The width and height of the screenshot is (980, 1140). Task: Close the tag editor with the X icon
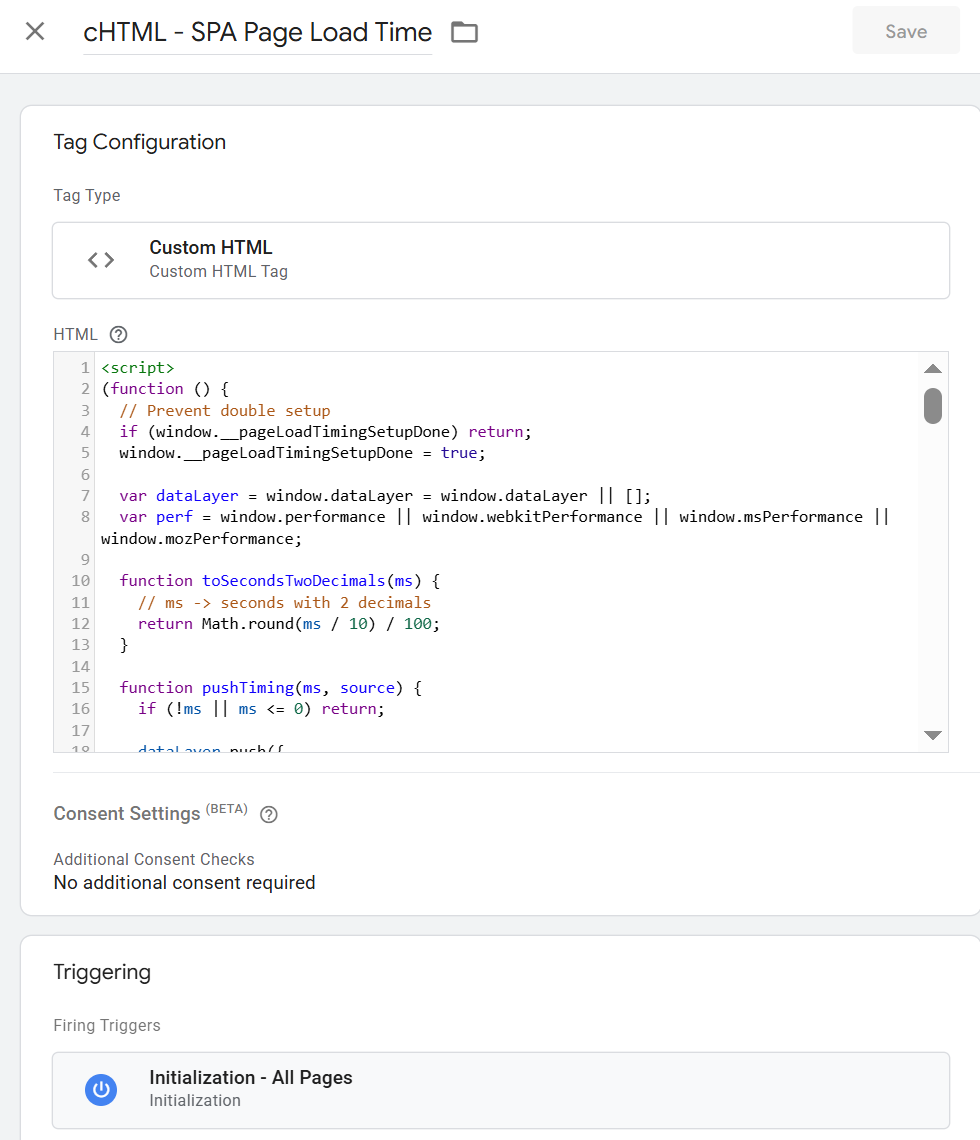coord(35,31)
